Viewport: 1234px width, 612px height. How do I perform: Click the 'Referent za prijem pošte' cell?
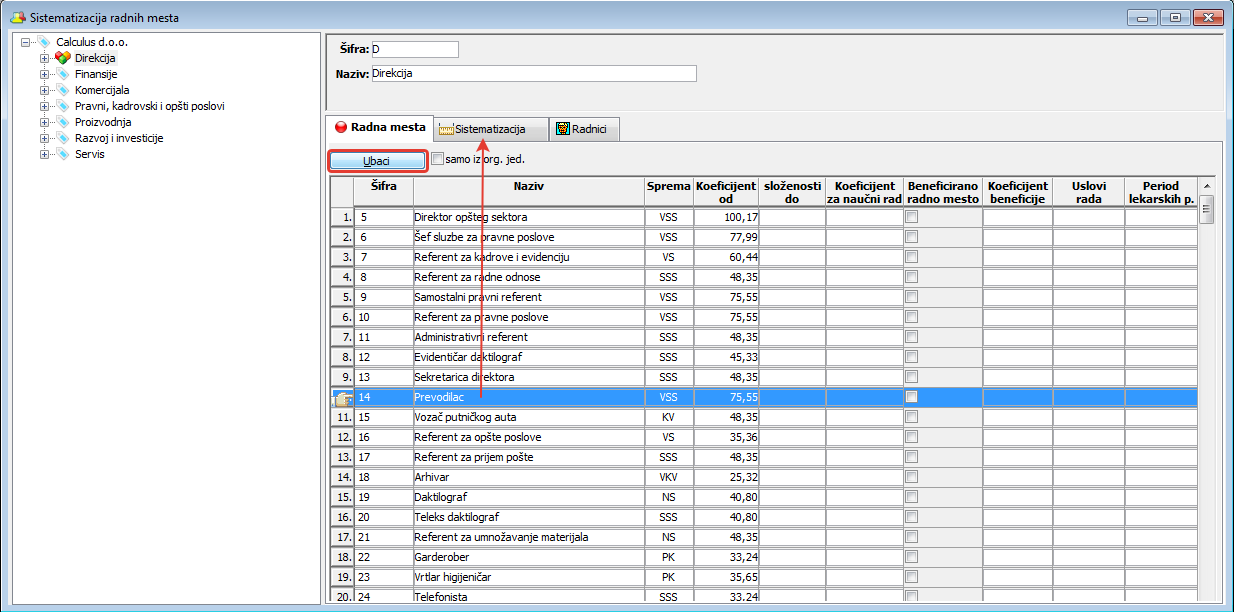529,457
